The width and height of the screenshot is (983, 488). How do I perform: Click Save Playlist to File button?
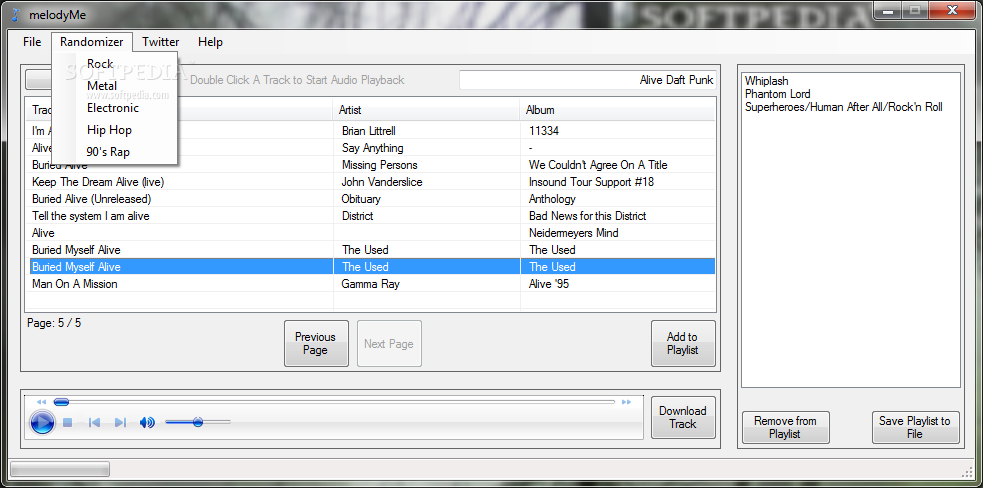point(915,428)
